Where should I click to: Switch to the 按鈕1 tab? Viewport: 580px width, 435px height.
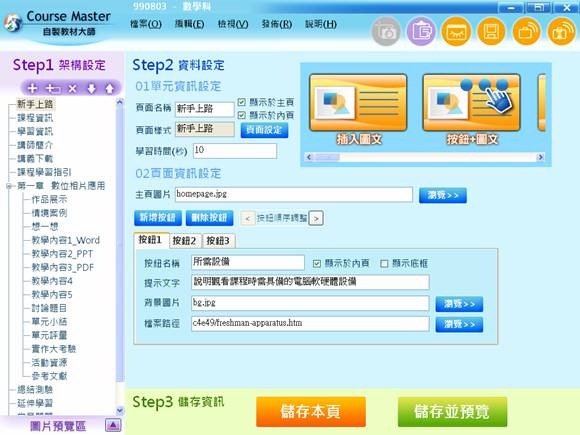click(151, 240)
